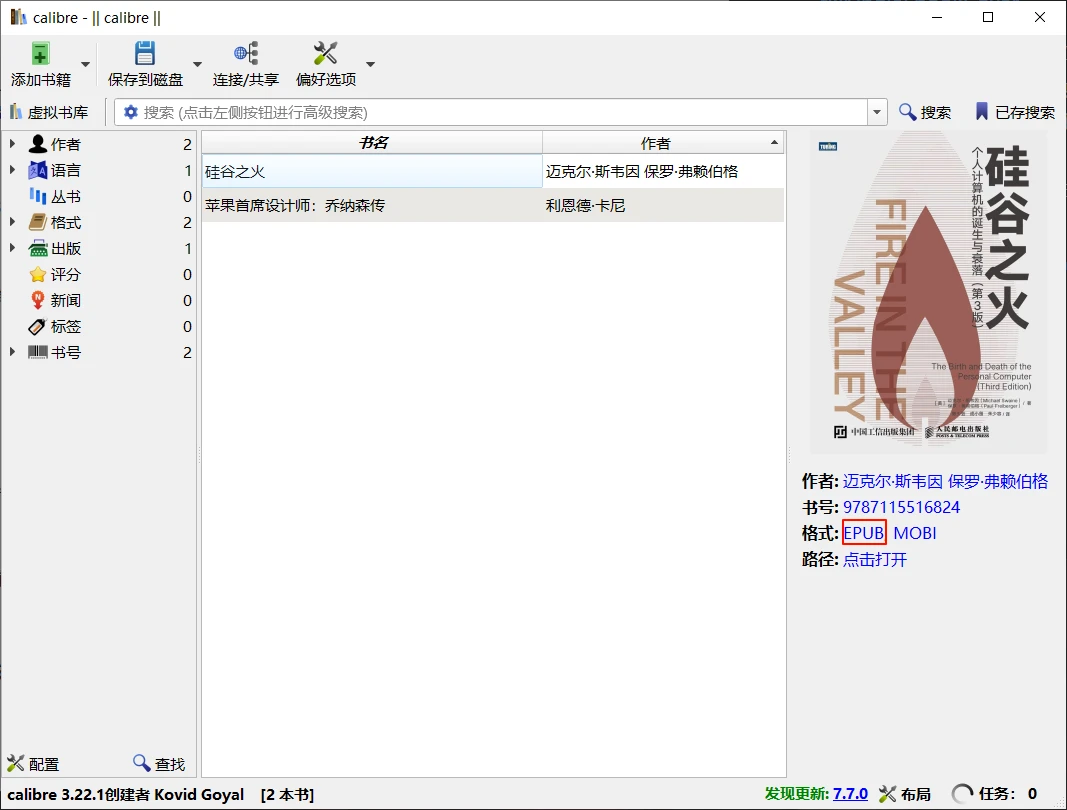1067x810 pixels.
Task: Select the Tags (标签) icon
Action: click(37, 327)
